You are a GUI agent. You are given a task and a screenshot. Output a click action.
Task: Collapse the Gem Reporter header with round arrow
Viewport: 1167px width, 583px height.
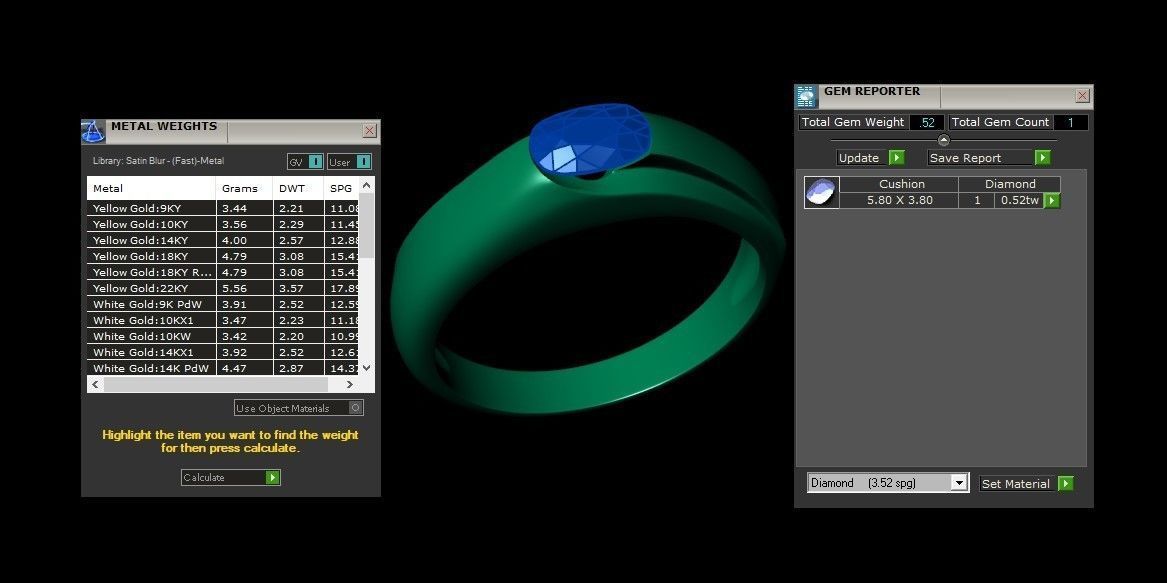click(x=944, y=140)
